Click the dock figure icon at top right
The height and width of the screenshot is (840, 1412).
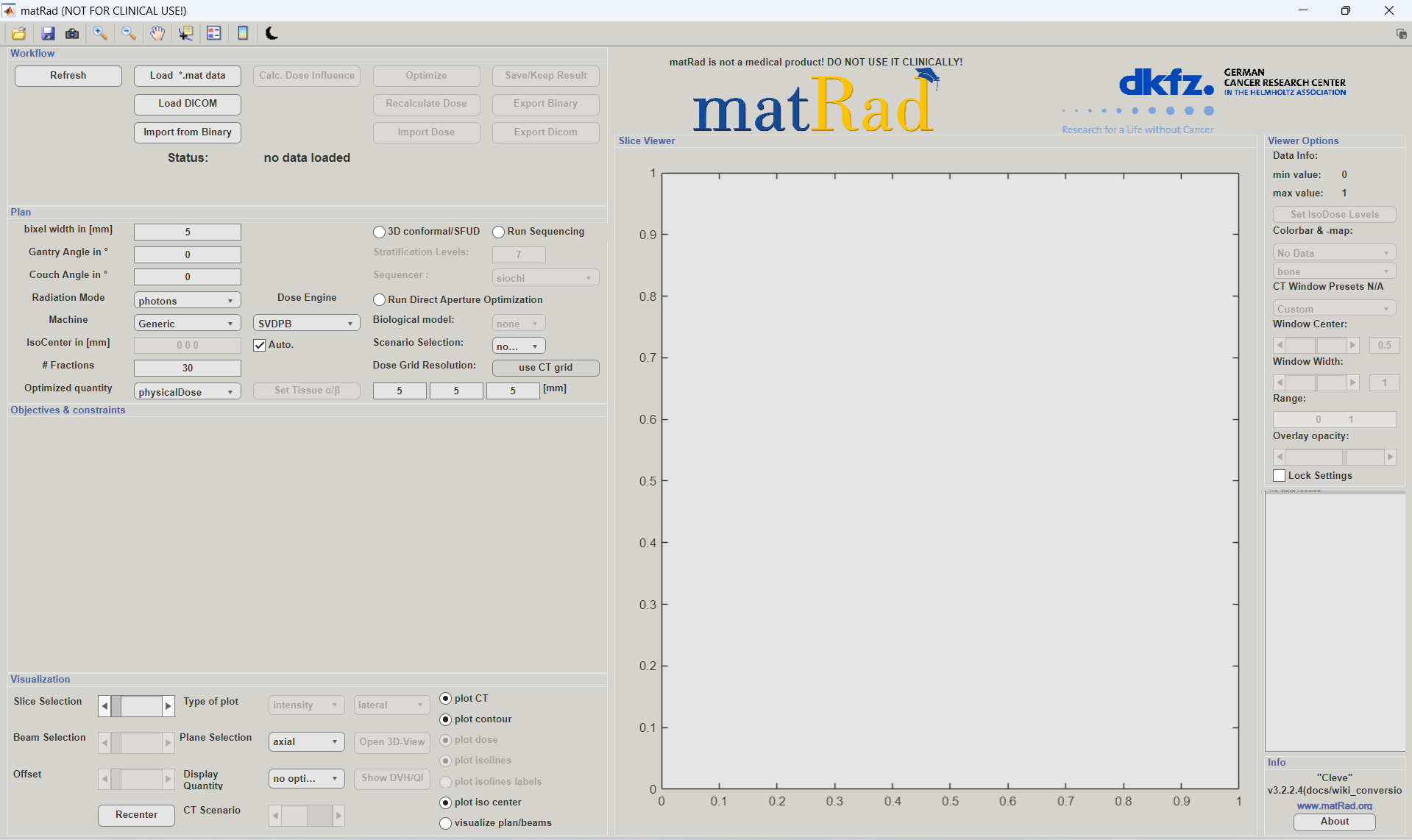[x=1401, y=34]
